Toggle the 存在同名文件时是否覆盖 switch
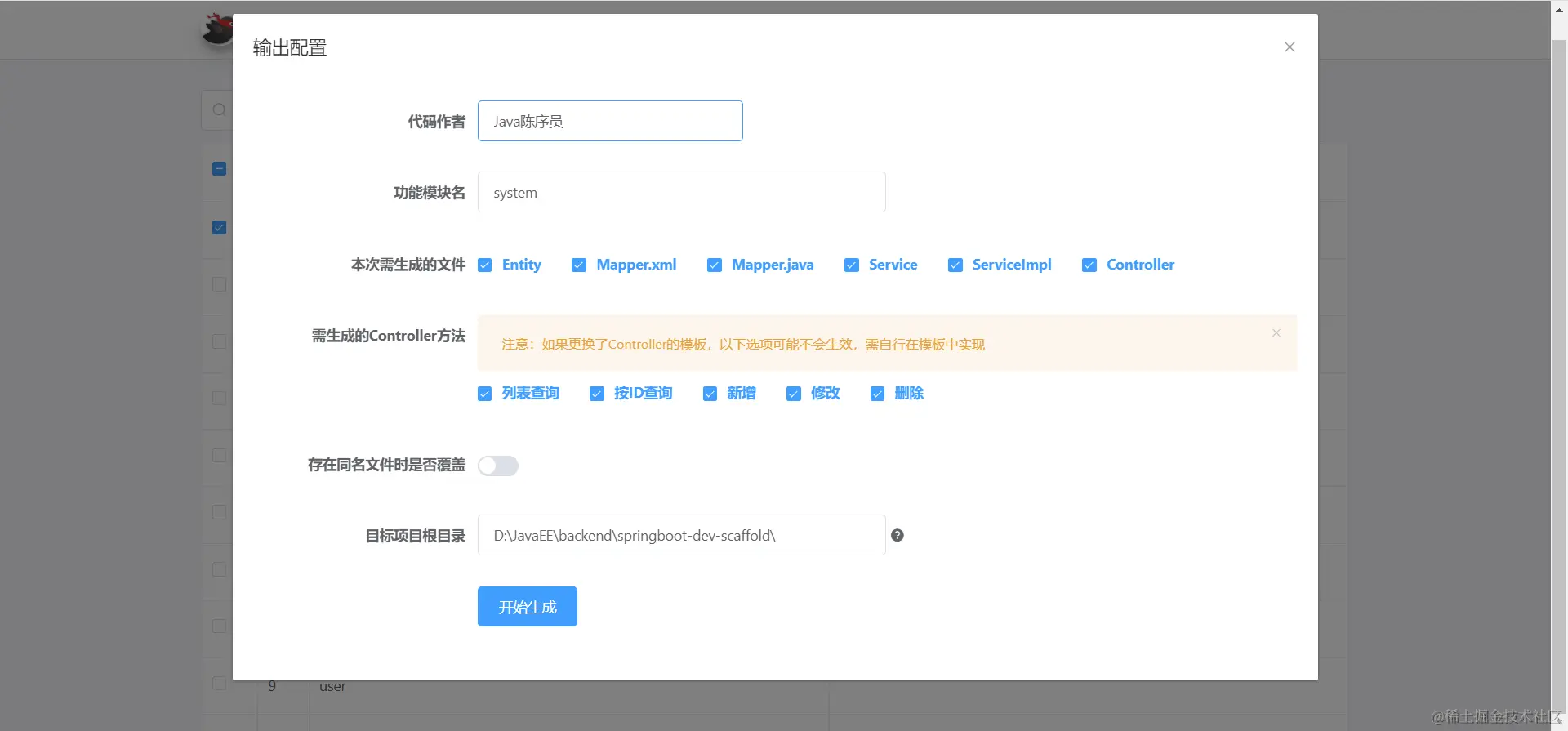The width and height of the screenshot is (1568, 731). (498, 466)
